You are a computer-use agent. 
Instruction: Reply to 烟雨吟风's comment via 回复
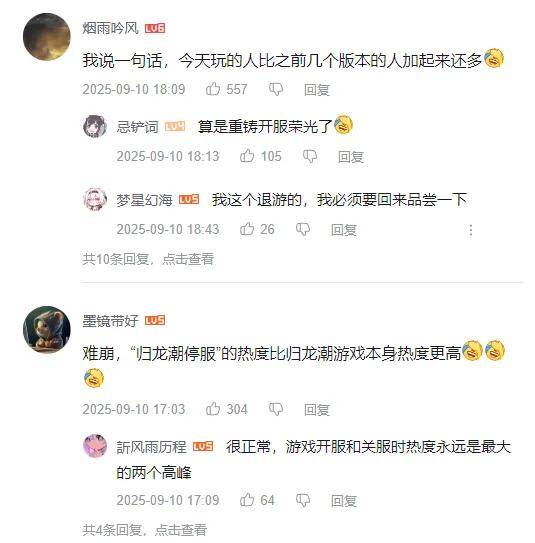pos(316,90)
